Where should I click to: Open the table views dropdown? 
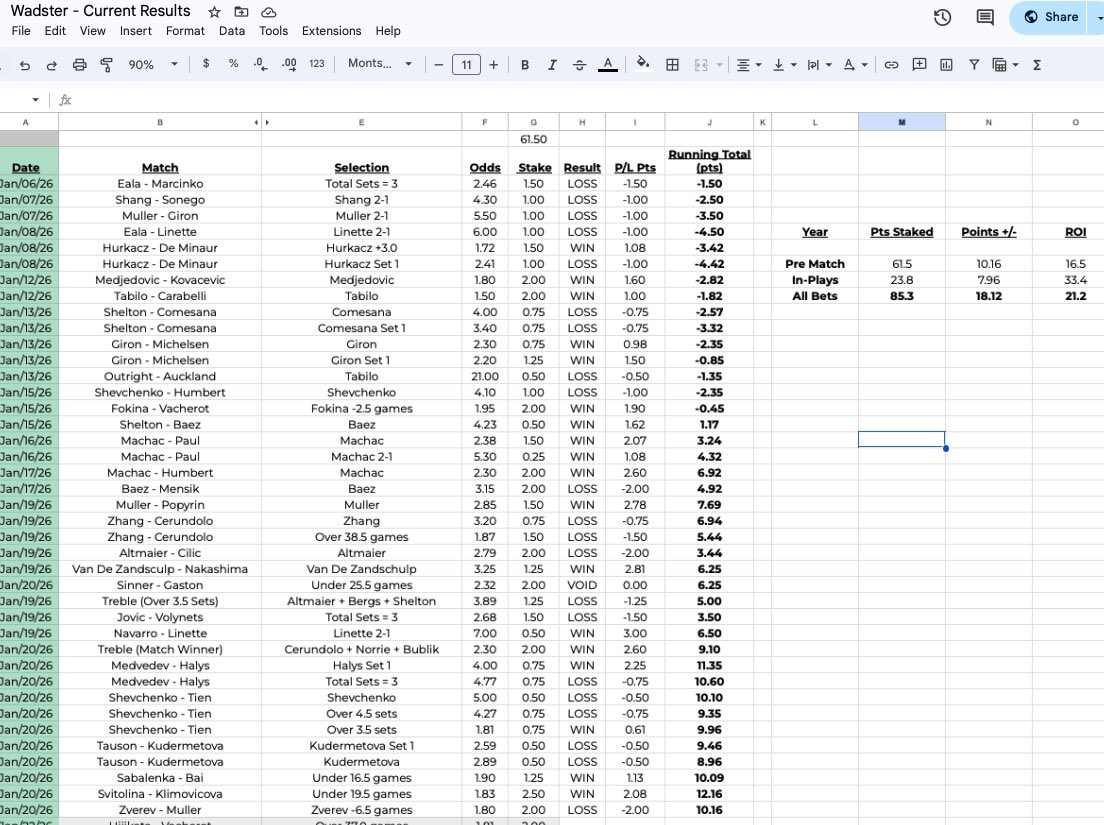pos(1005,65)
